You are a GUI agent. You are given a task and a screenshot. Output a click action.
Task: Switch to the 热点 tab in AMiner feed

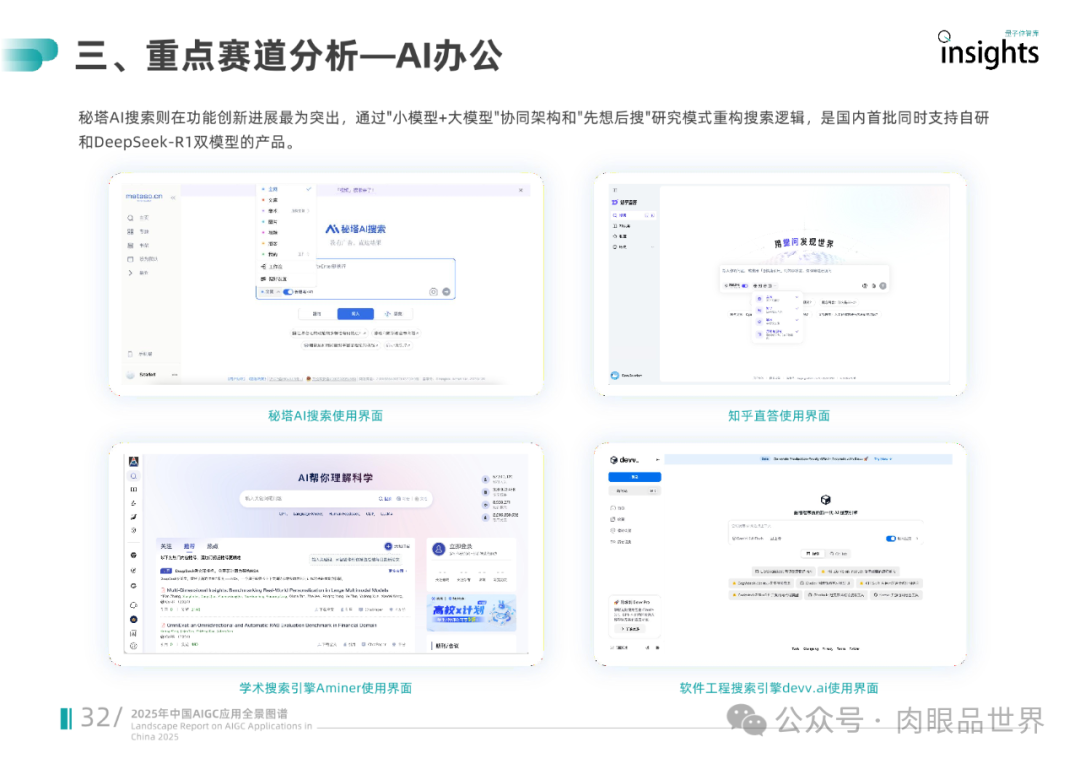pos(213,546)
